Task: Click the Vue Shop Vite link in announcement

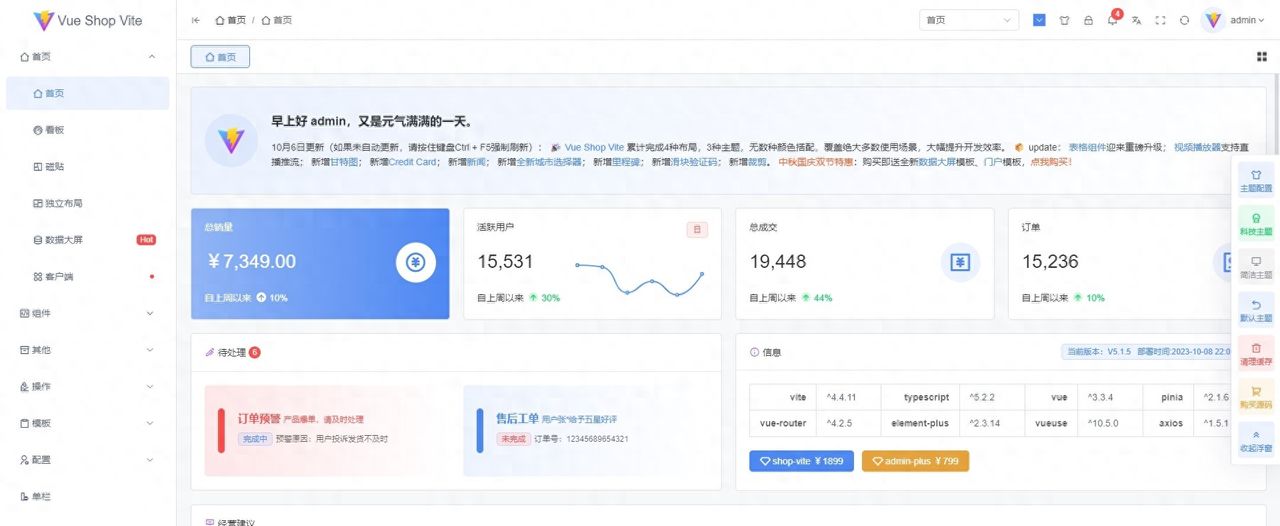Action: (x=594, y=147)
